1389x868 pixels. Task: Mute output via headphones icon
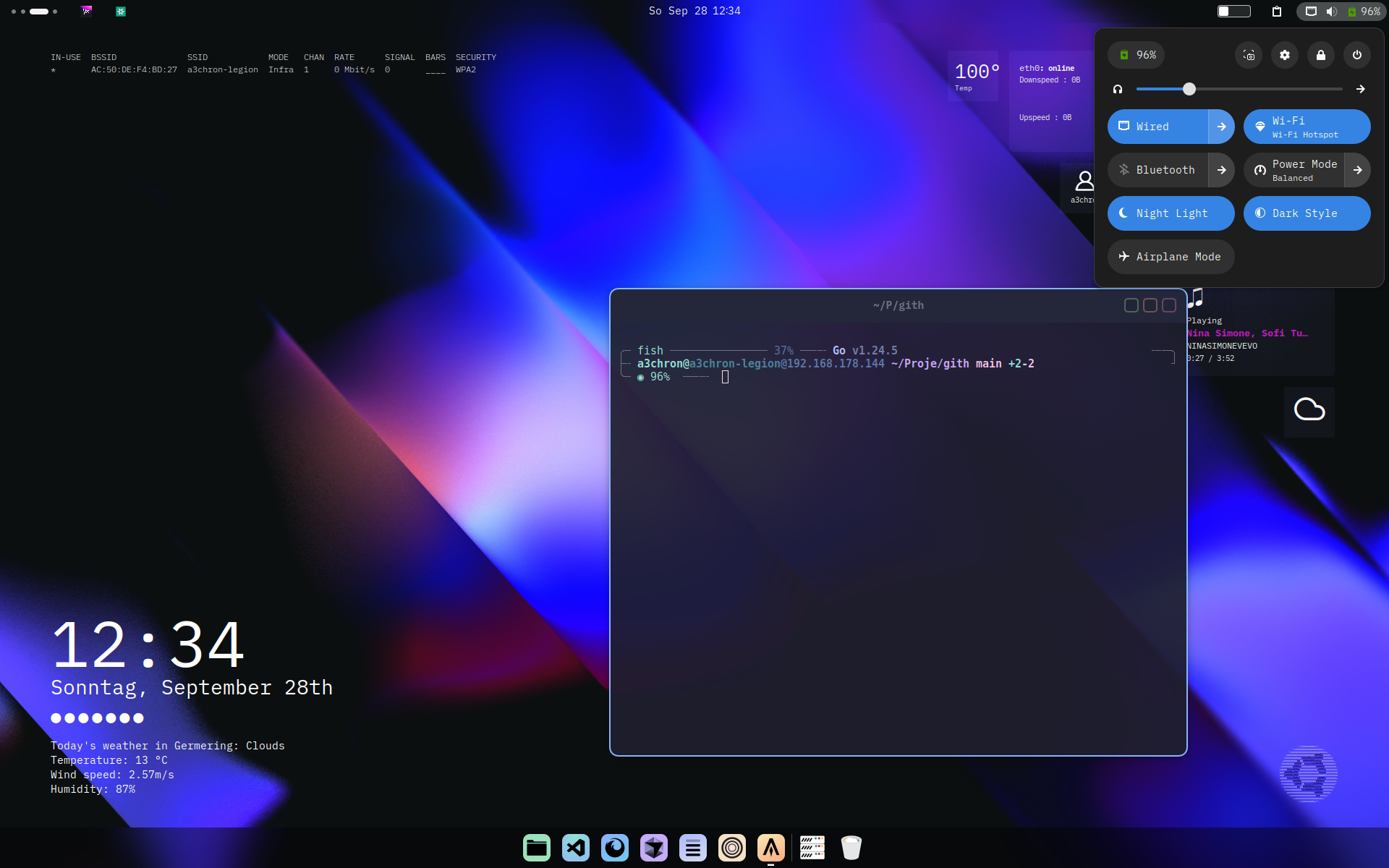pos(1118,89)
